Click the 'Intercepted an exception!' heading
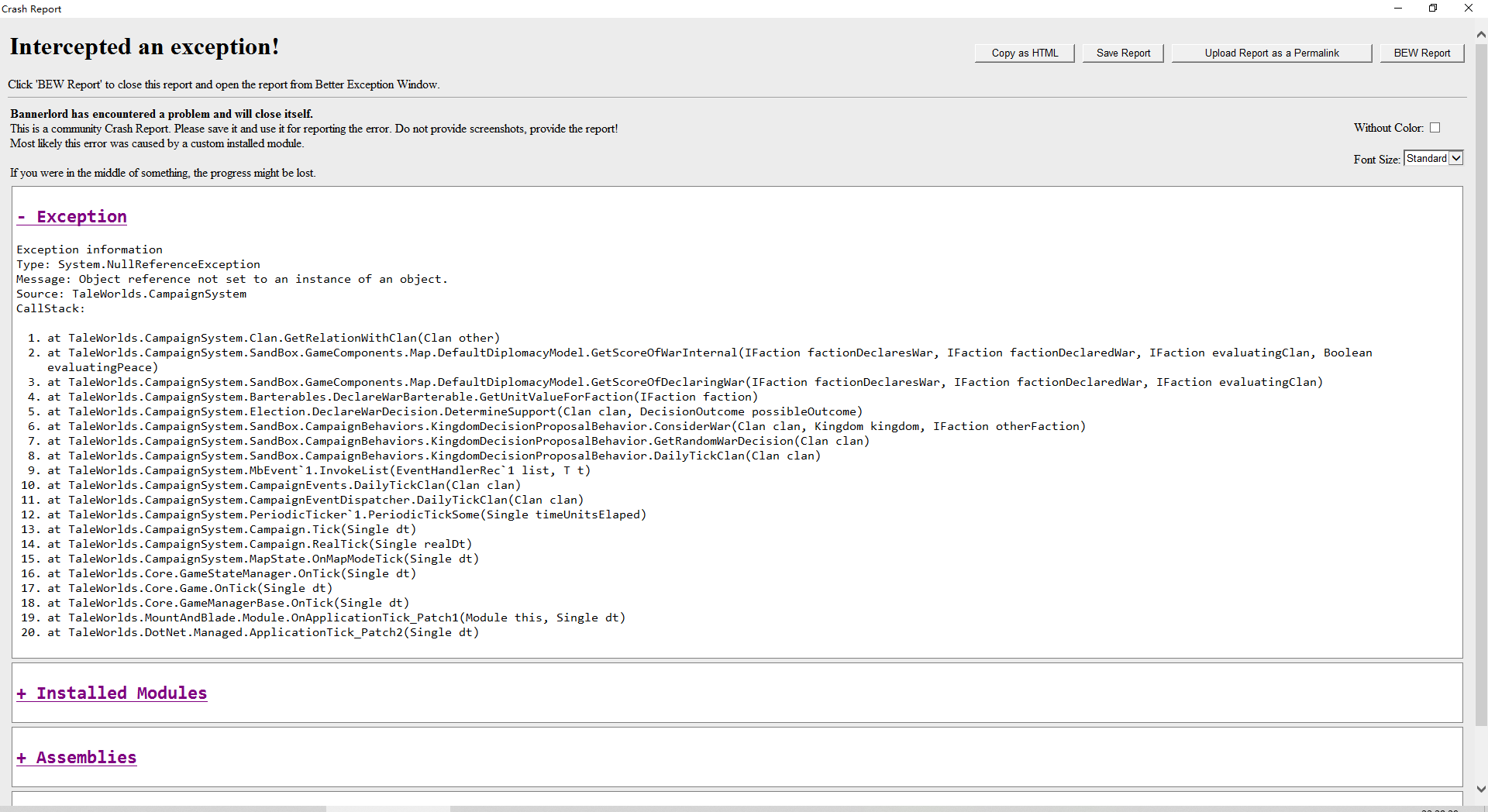 click(144, 46)
